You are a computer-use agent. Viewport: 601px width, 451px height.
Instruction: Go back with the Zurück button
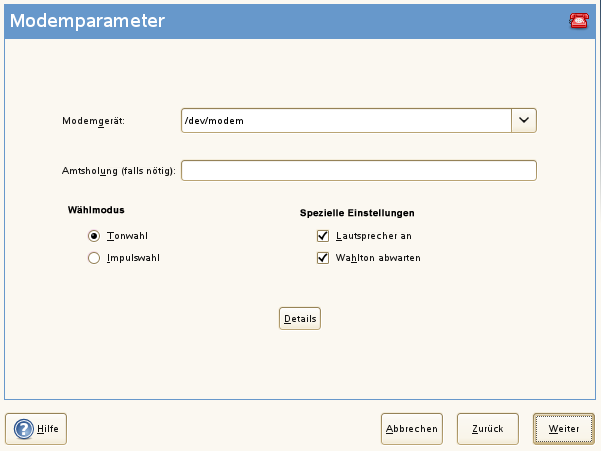(488, 429)
